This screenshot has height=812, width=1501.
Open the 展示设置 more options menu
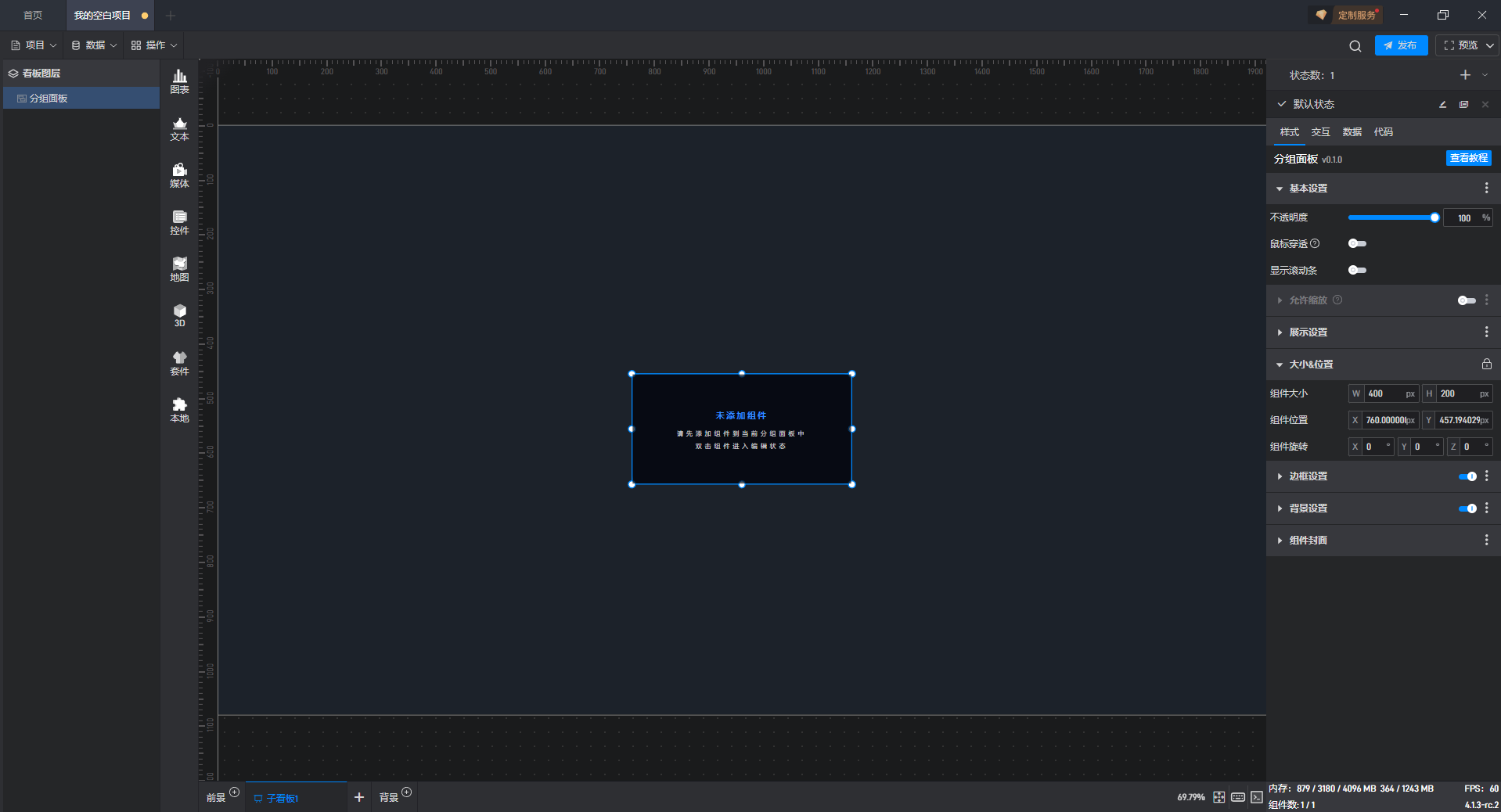[x=1486, y=332]
